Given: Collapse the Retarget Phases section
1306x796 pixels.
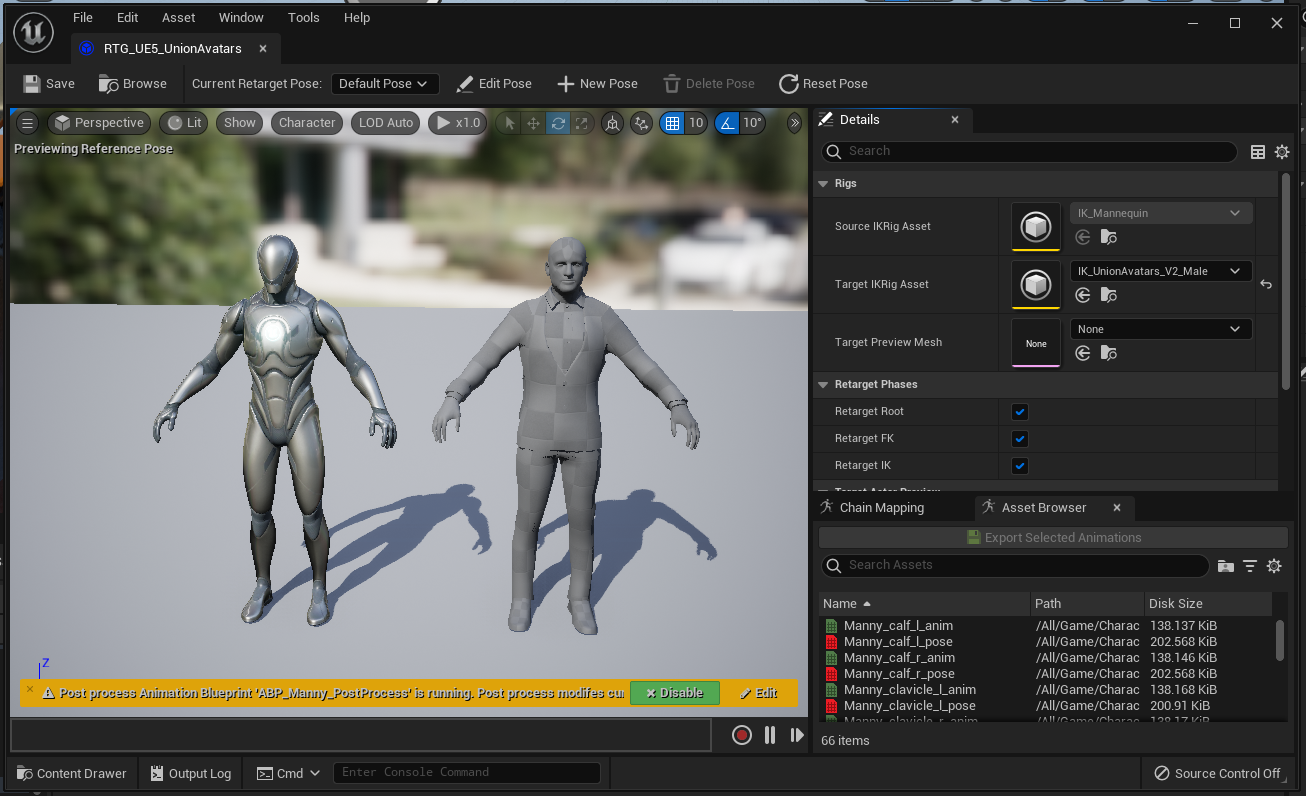Looking at the screenshot, I should click(823, 385).
